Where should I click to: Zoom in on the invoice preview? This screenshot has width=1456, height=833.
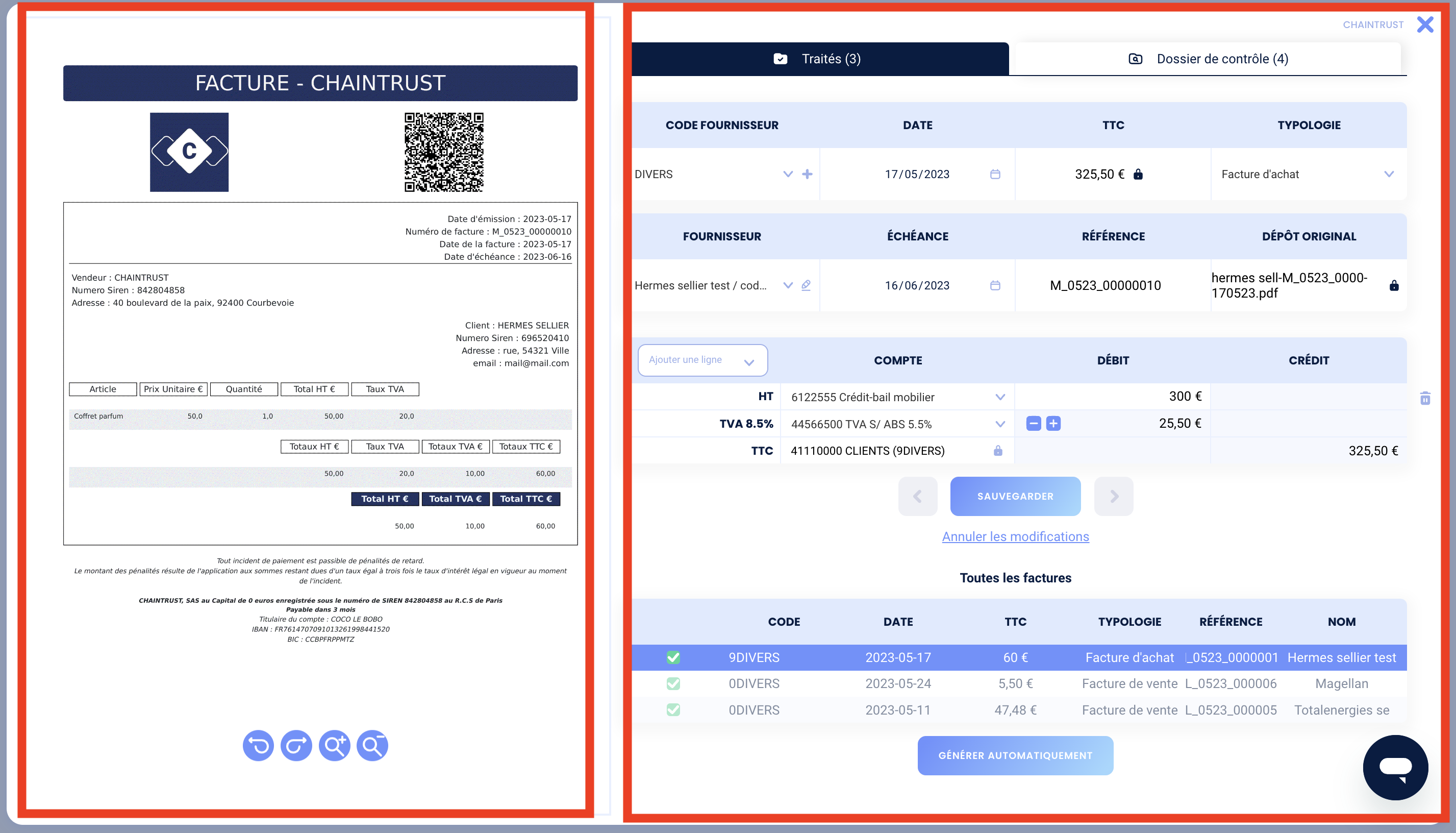(x=335, y=746)
